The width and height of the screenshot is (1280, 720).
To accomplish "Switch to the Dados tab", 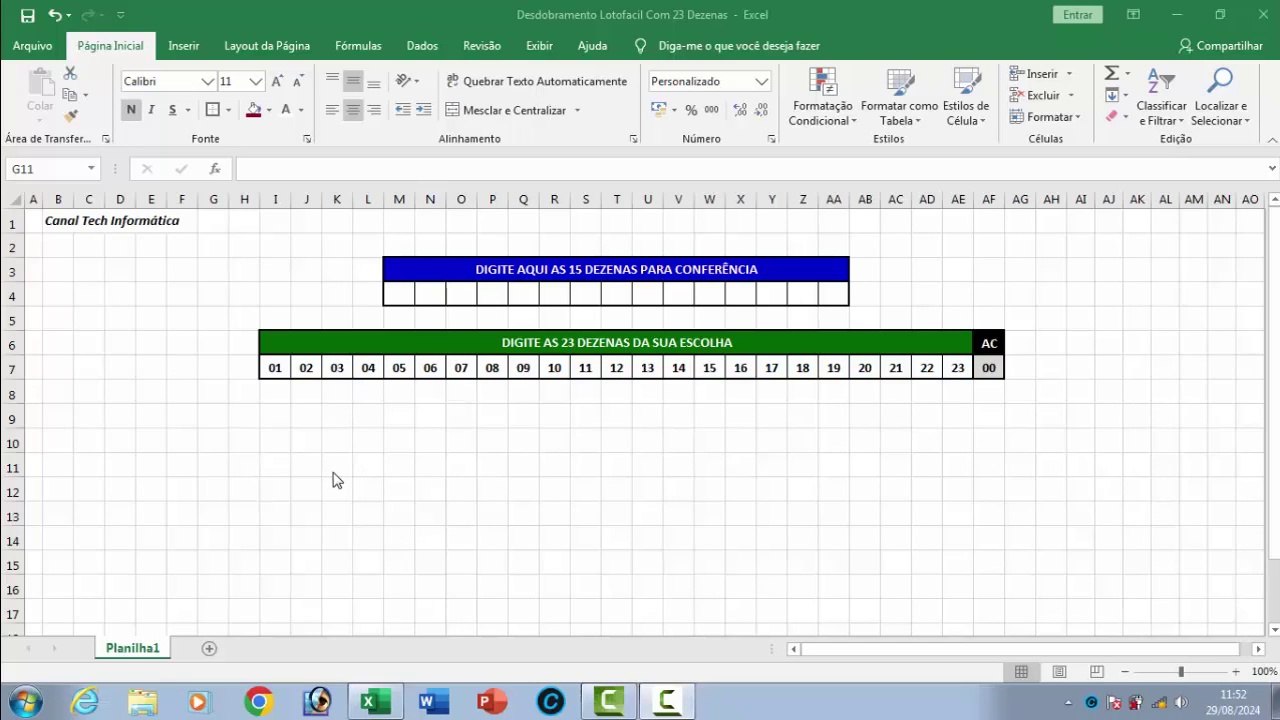I will pos(422,46).
